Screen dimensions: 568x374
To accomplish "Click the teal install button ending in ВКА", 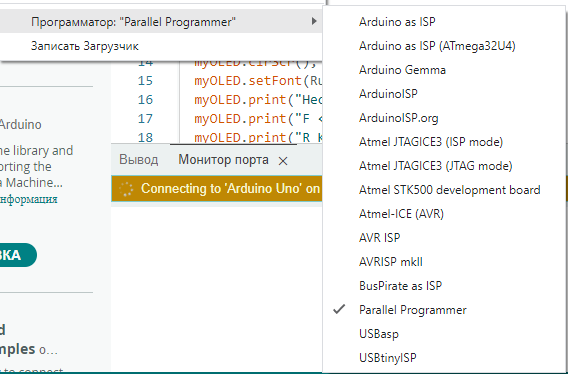I will (18, 255).
